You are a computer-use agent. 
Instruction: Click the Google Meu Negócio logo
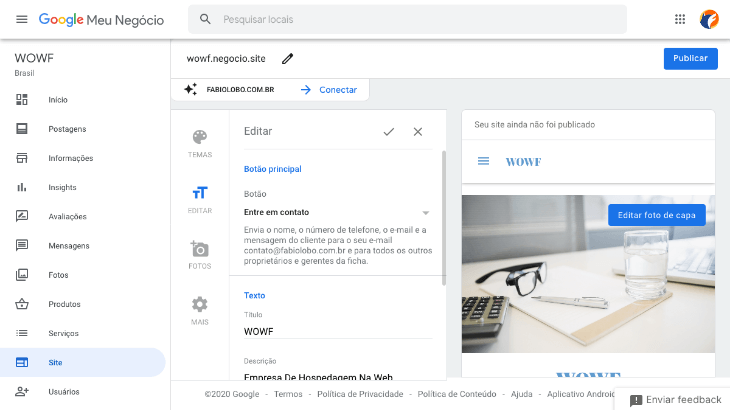click(101, 20)
